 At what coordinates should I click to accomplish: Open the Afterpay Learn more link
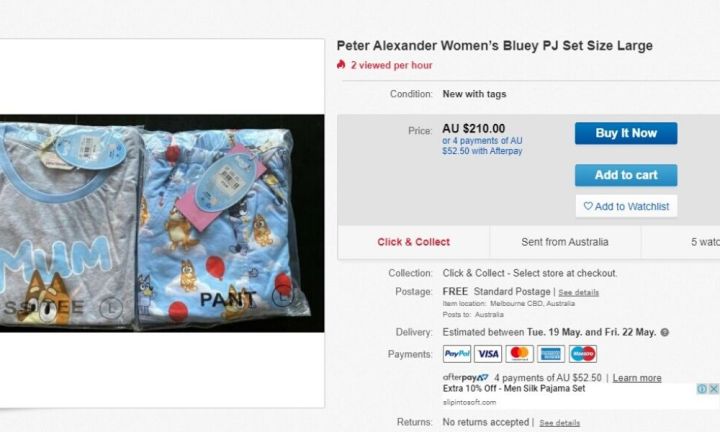tap(637, 378)
